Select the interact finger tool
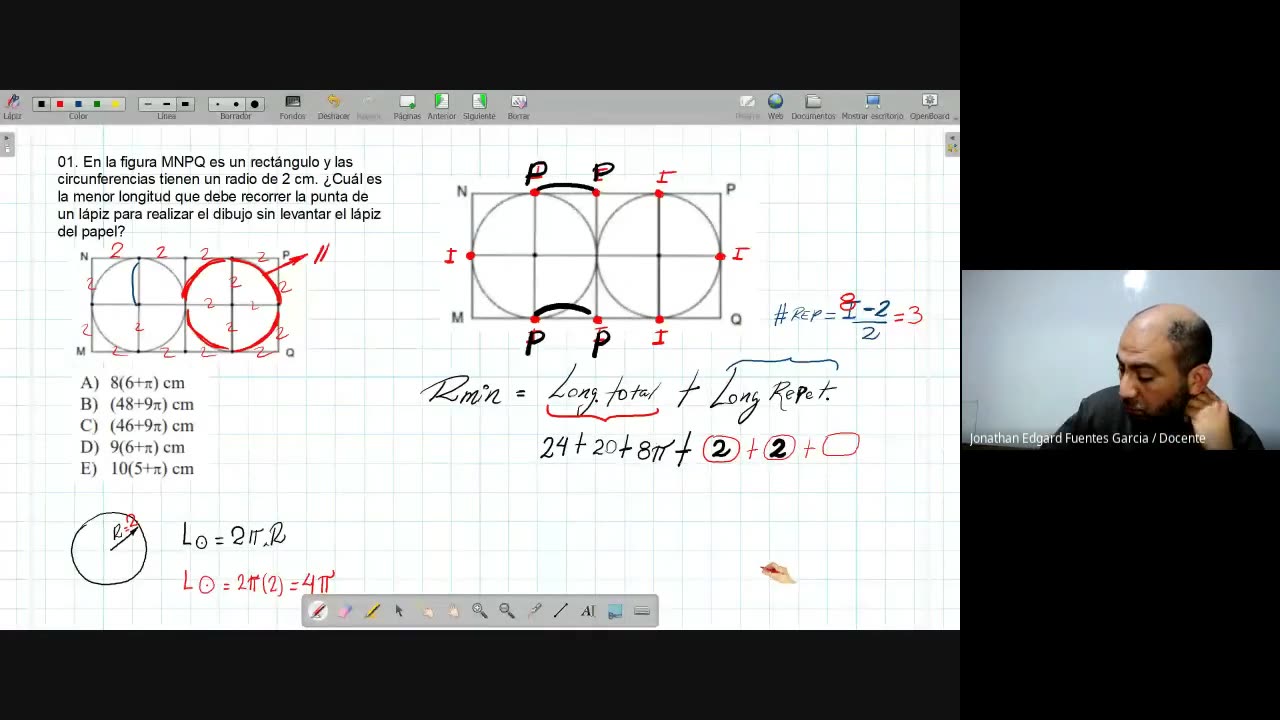1280x720 pixels. pos(426,611)
